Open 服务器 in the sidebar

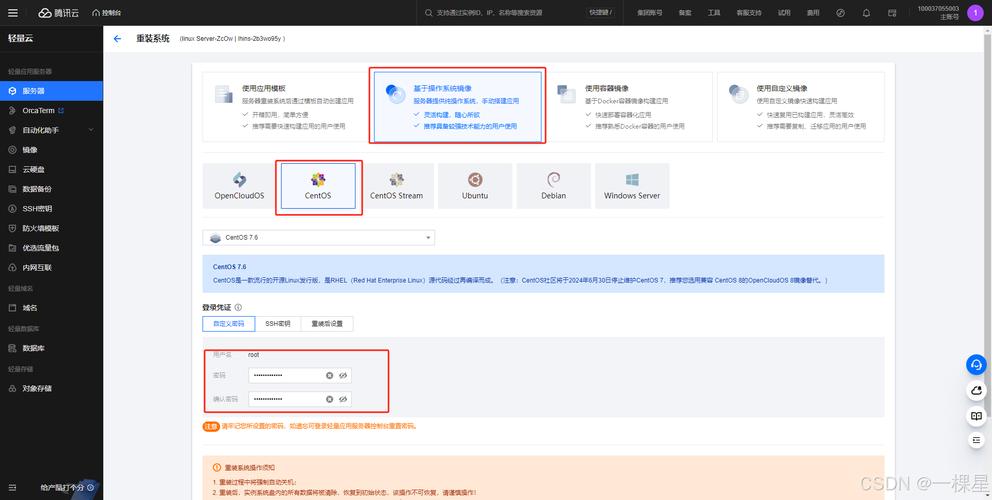coord(51,91)
